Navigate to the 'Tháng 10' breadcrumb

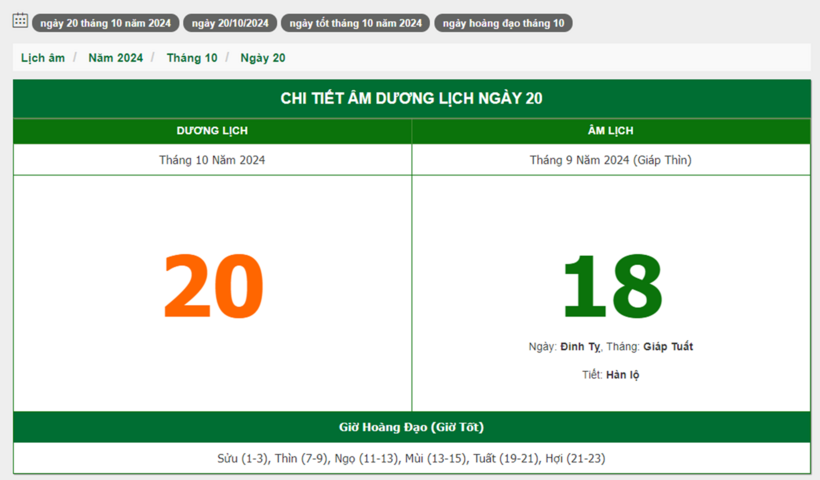192,58
